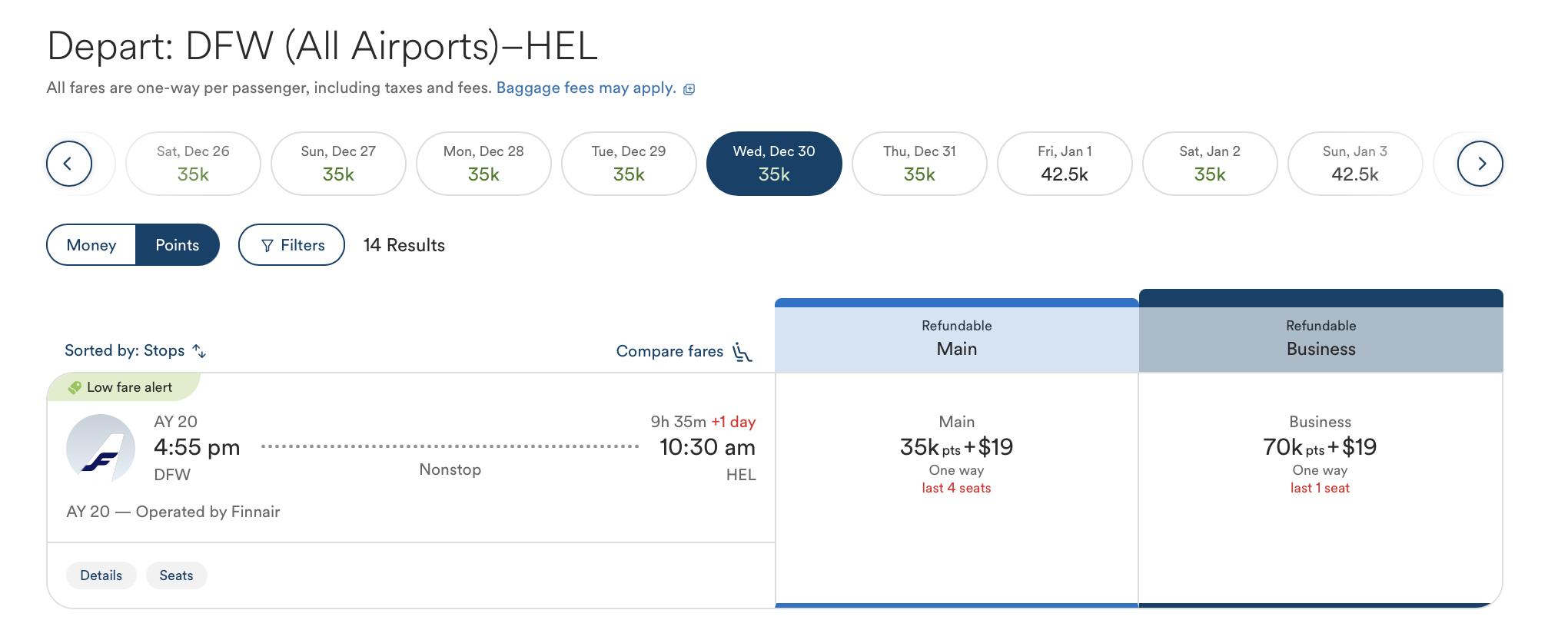The image size is (1568, 630).
Task: Open baggage fees info popup icon
Action: (x=689, y=89)
